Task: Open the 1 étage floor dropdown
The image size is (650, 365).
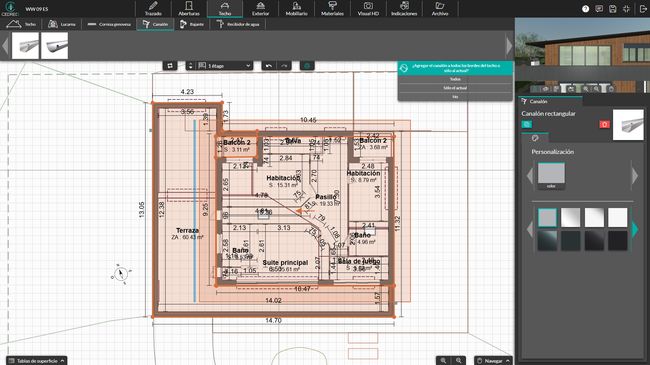Action: [x=224, y=66]
